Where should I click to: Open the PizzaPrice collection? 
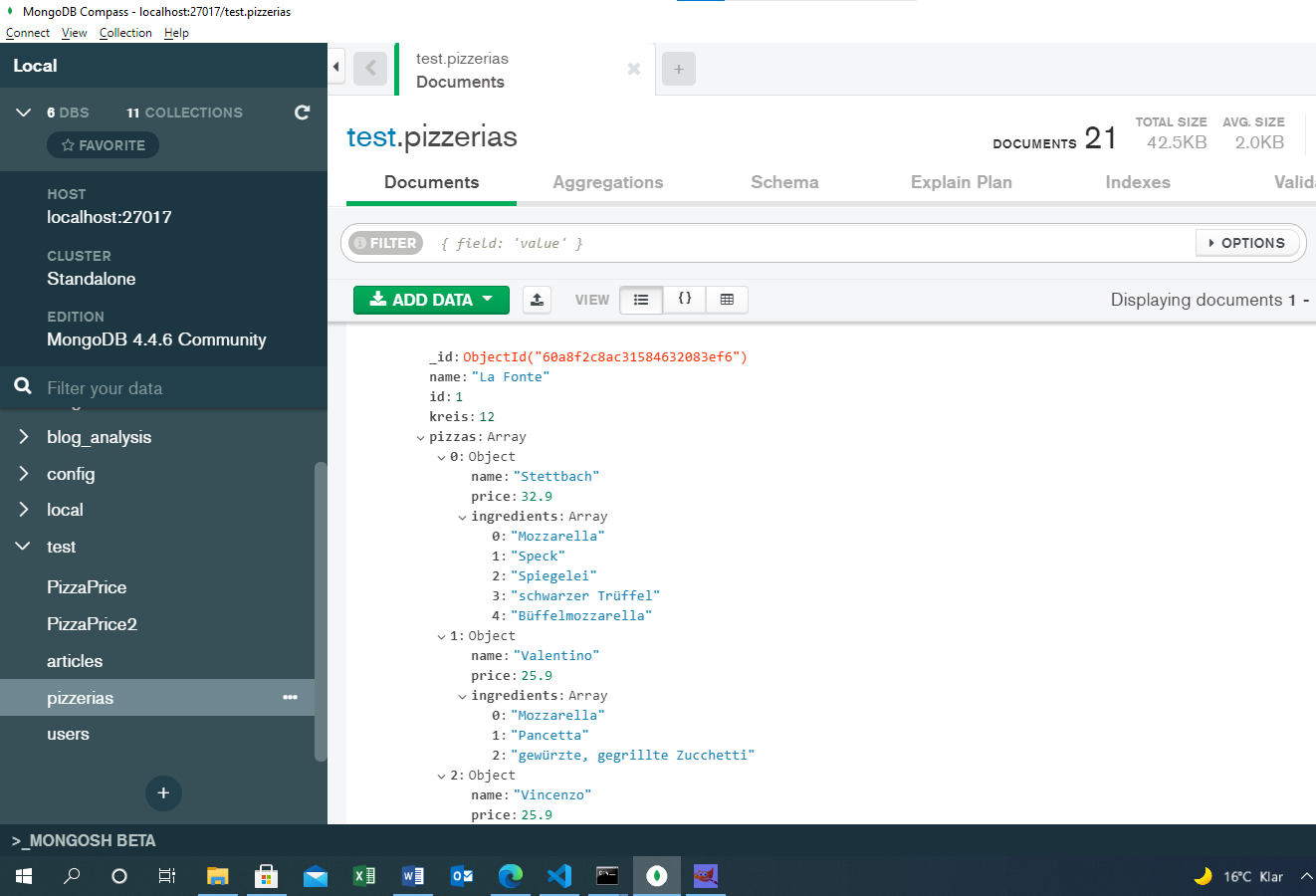[x=87, y=587]
